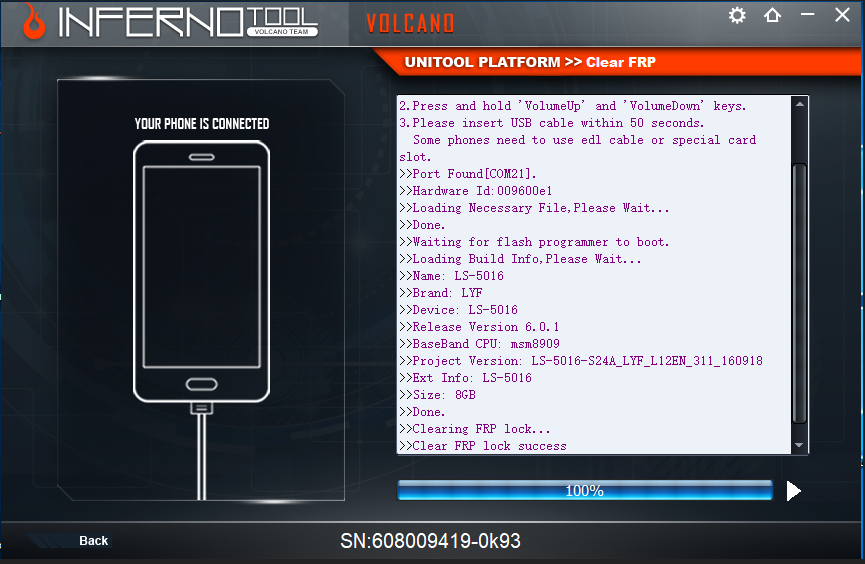Click the UNITOOL PLATFORM >> Clear FRP banner
Viewport: 865px width, 564px height.
pyautogui.click(x=530, y=62)
